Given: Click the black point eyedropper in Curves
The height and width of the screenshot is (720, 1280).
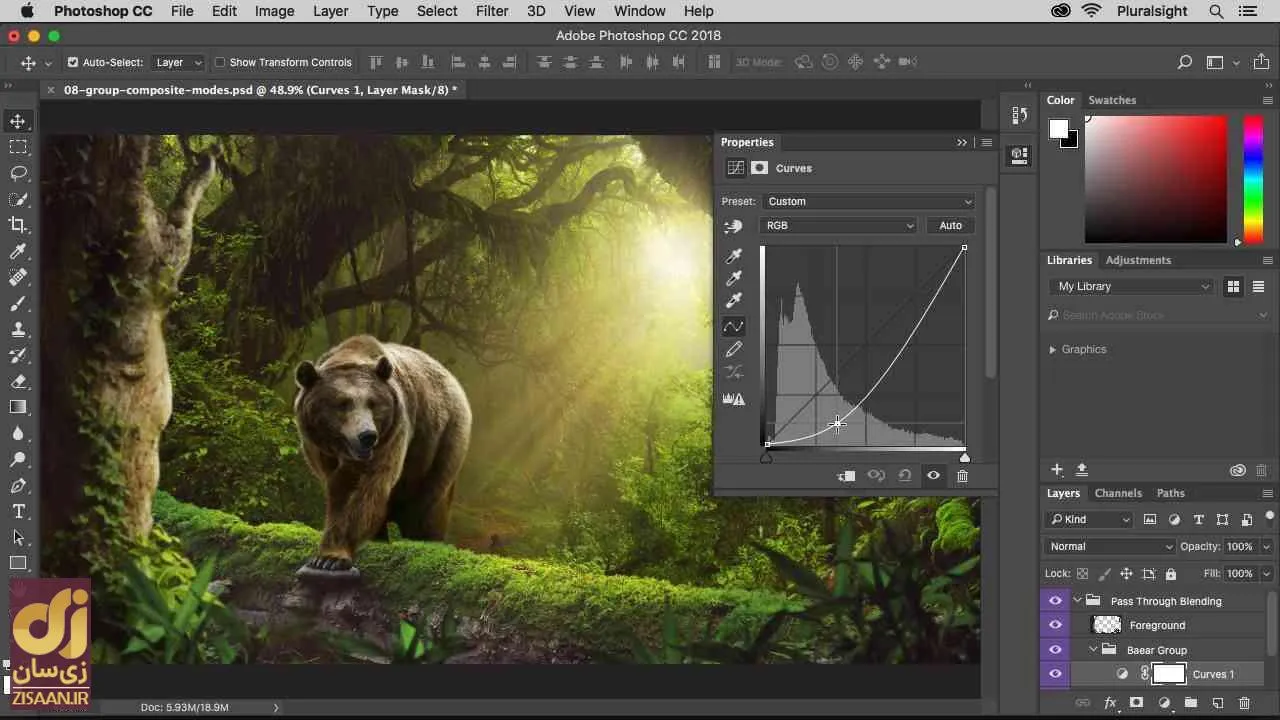Looking at the screenshot, I should pos(734,256).
